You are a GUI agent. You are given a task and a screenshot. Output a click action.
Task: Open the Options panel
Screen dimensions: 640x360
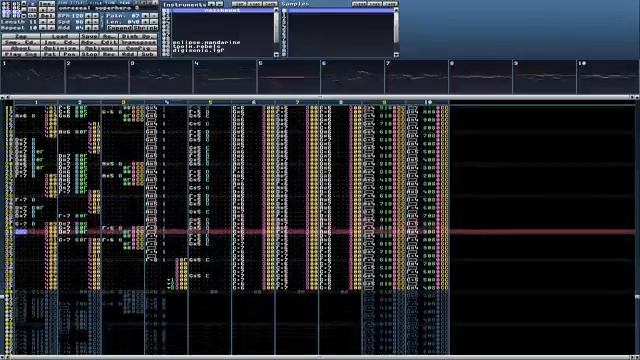tap(99, 48)
